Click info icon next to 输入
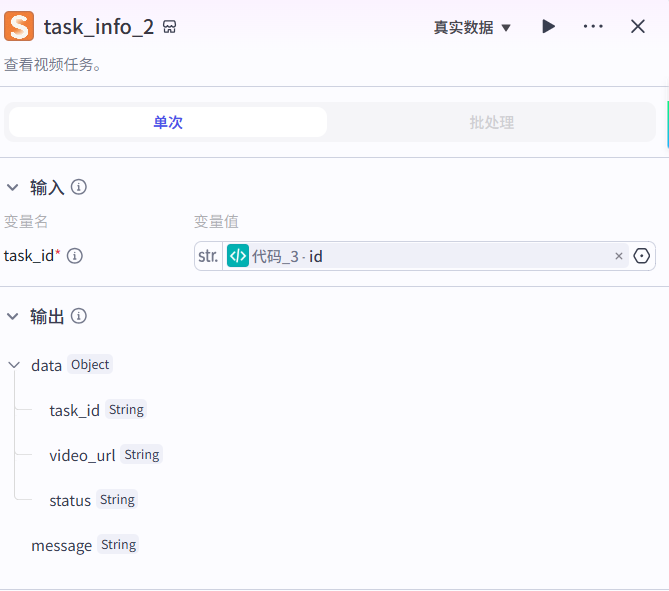This screenshot has height=591, width=669. (x=79, y=187)
